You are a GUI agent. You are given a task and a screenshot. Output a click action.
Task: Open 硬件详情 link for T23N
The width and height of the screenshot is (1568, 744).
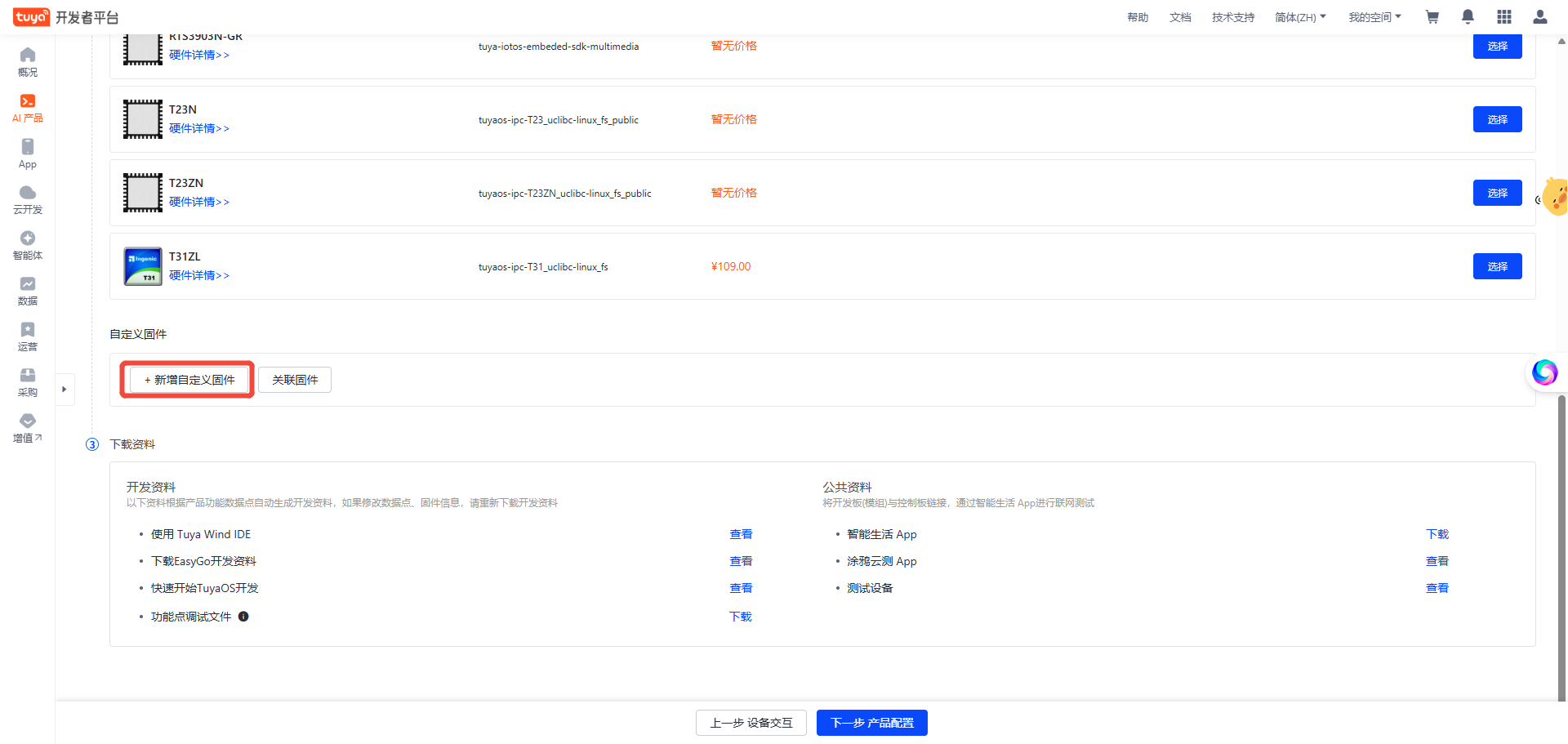coord(198,128)
